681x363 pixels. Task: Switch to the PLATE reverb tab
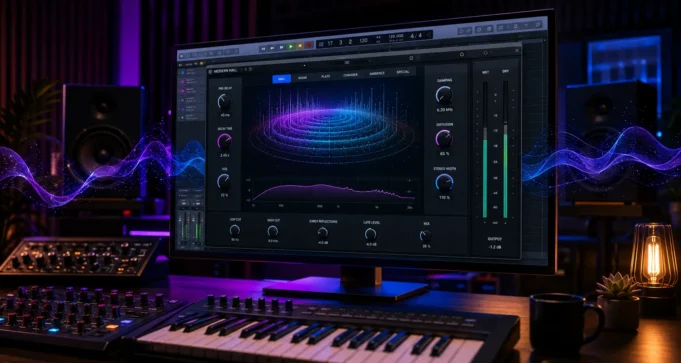(326, 76)
